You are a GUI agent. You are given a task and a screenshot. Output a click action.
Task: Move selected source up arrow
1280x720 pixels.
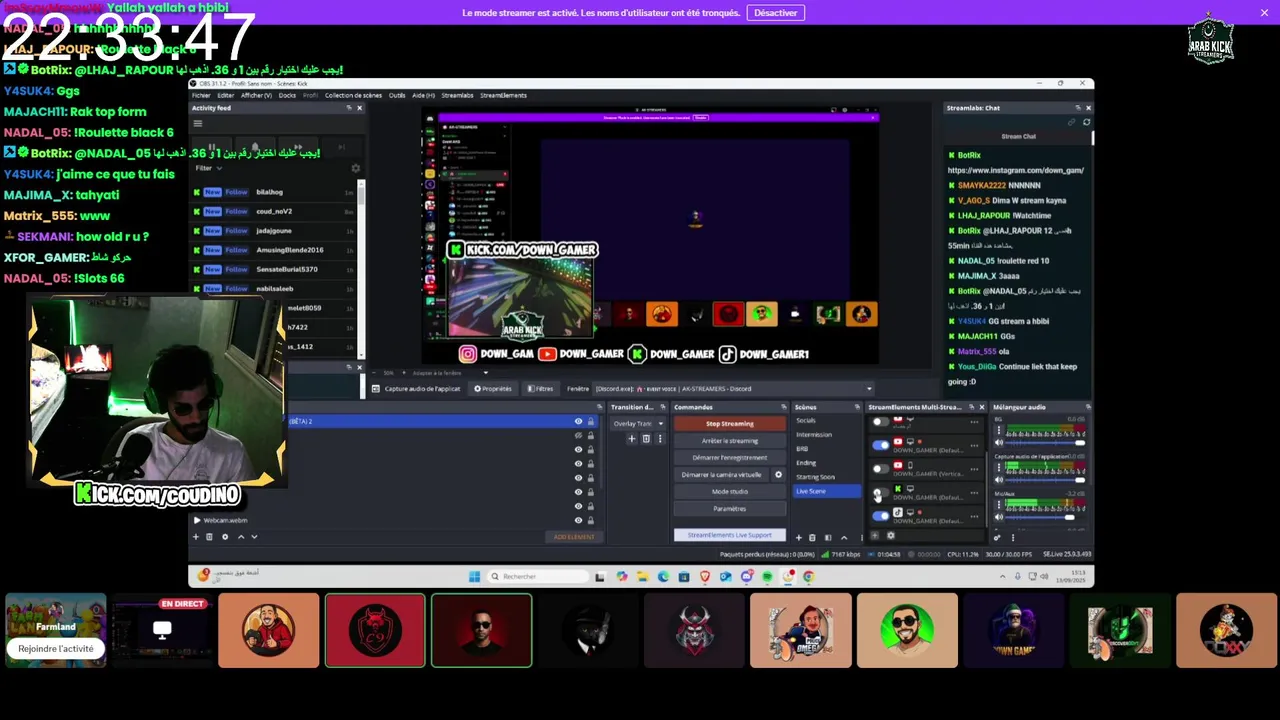point(241,537)
